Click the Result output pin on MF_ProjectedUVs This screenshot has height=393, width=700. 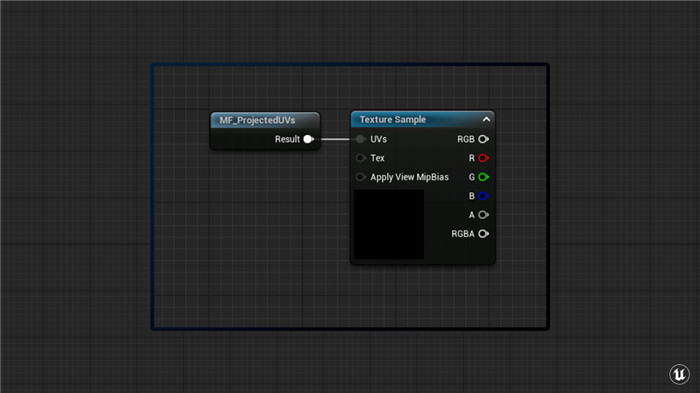[308, 139]
